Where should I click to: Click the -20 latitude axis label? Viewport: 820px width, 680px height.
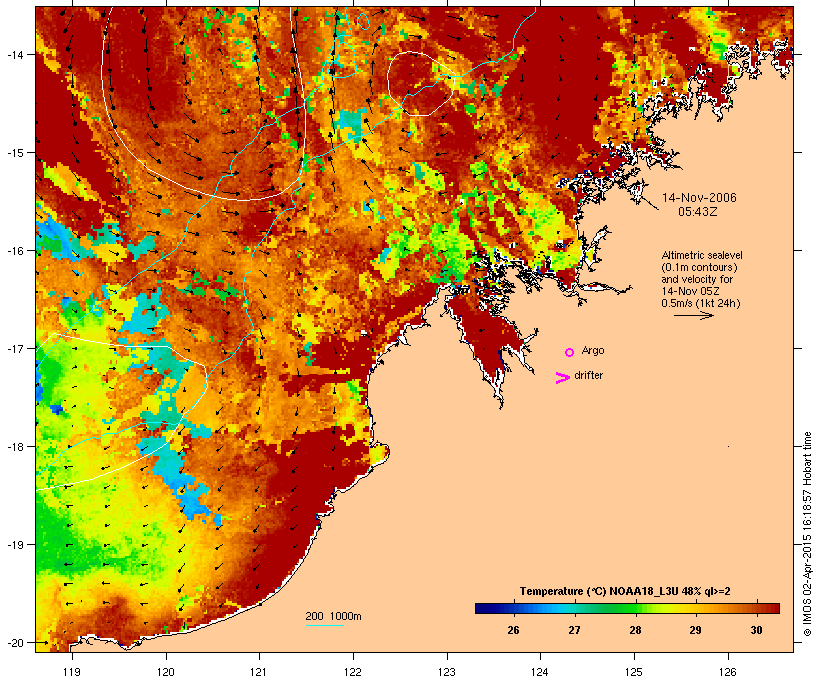point(14,643)
